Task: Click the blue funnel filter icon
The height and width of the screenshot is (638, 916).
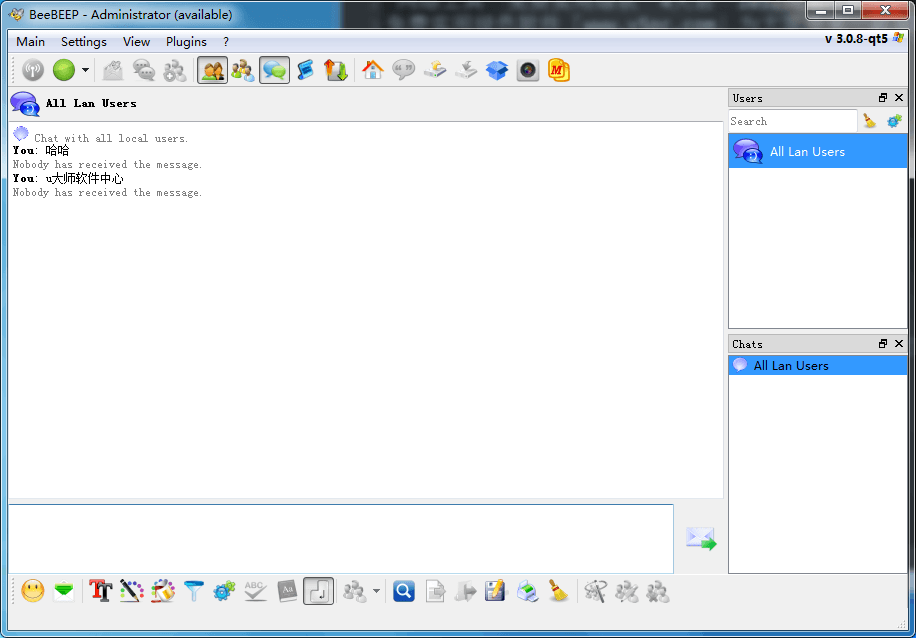Action: [193, 591]
